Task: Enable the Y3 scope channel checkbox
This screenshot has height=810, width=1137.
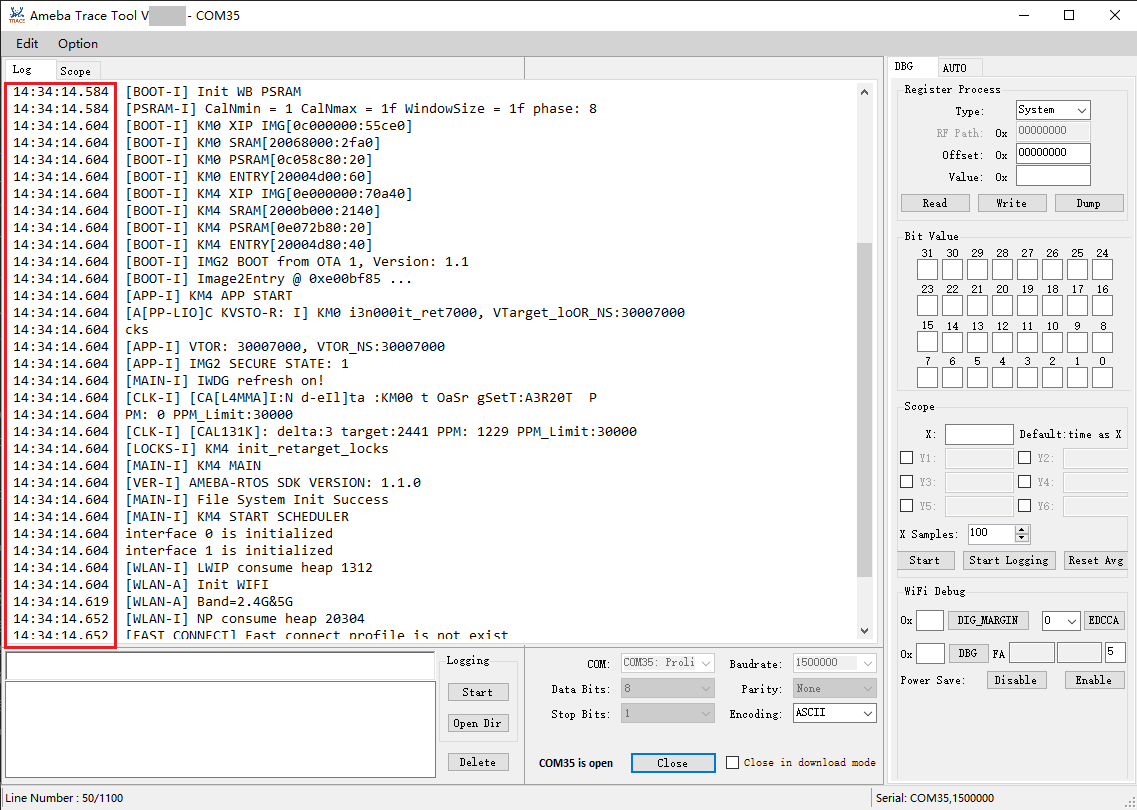Action: [906, 482]
